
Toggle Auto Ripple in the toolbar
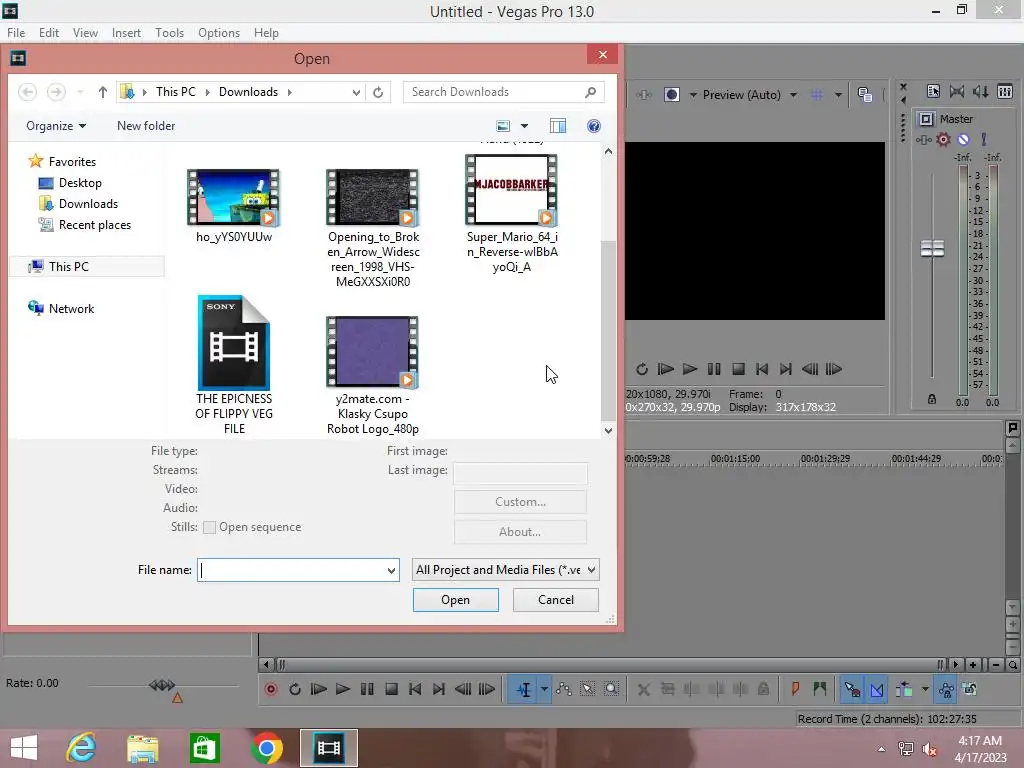point(904,689)
